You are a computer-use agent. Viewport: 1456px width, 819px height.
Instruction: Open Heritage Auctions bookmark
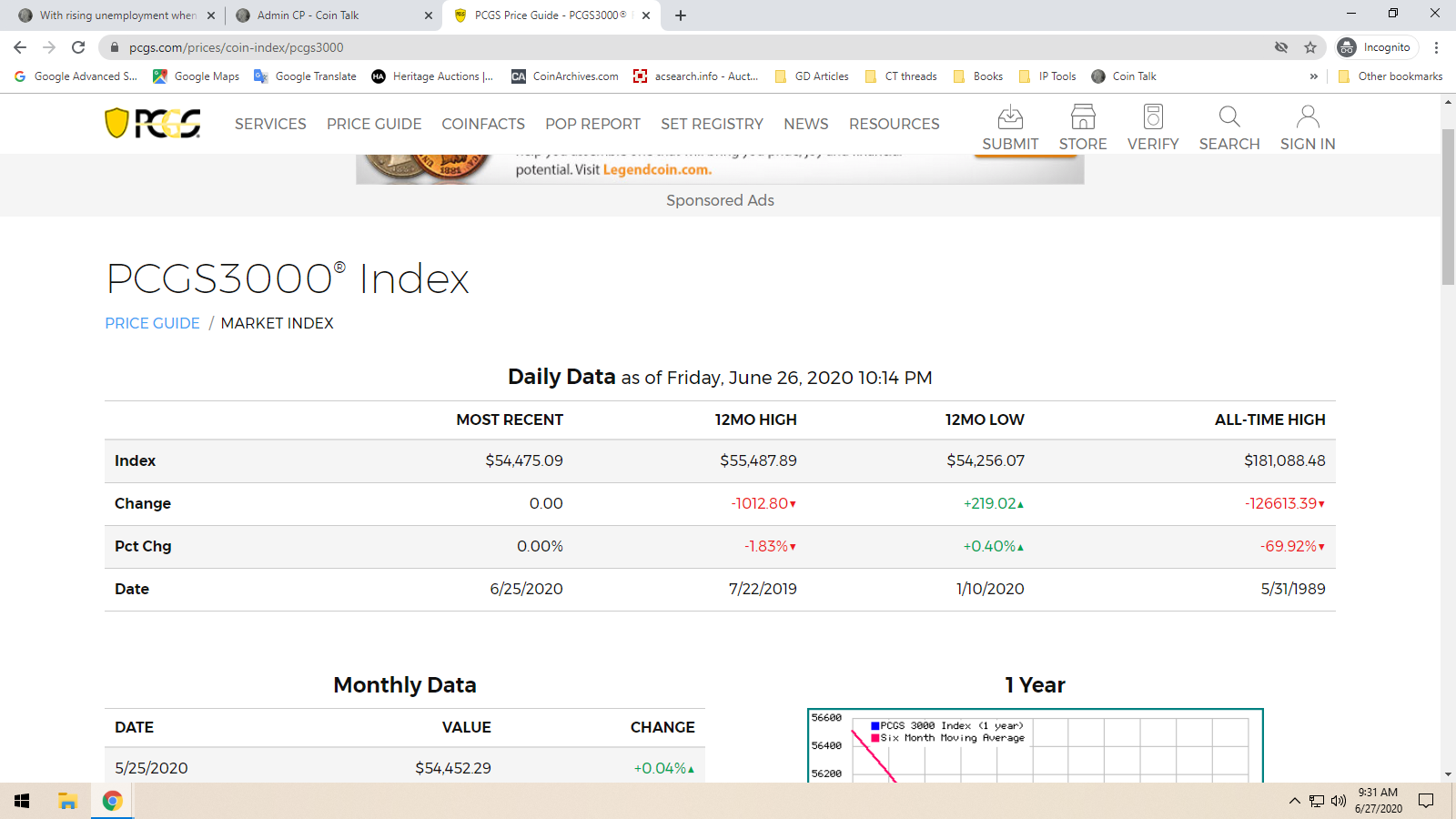coord(432,76)
